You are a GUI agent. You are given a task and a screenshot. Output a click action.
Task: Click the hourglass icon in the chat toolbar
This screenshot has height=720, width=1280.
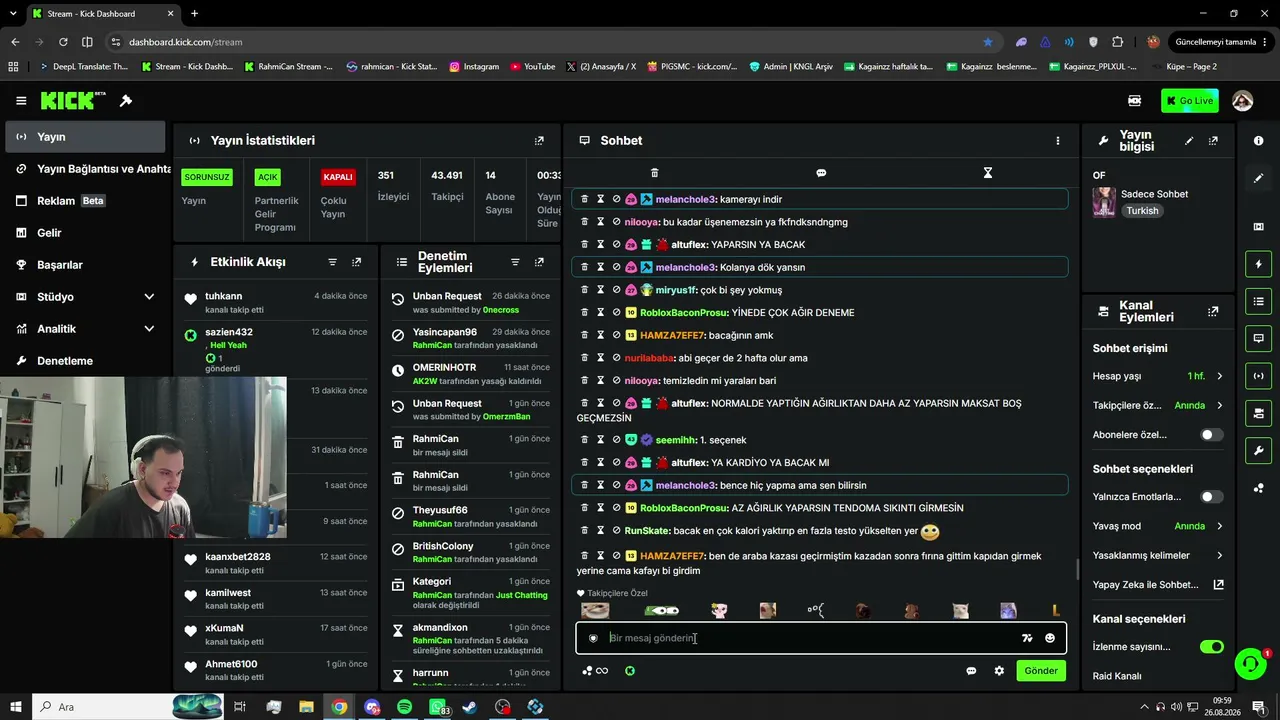[x=987, y=173]
